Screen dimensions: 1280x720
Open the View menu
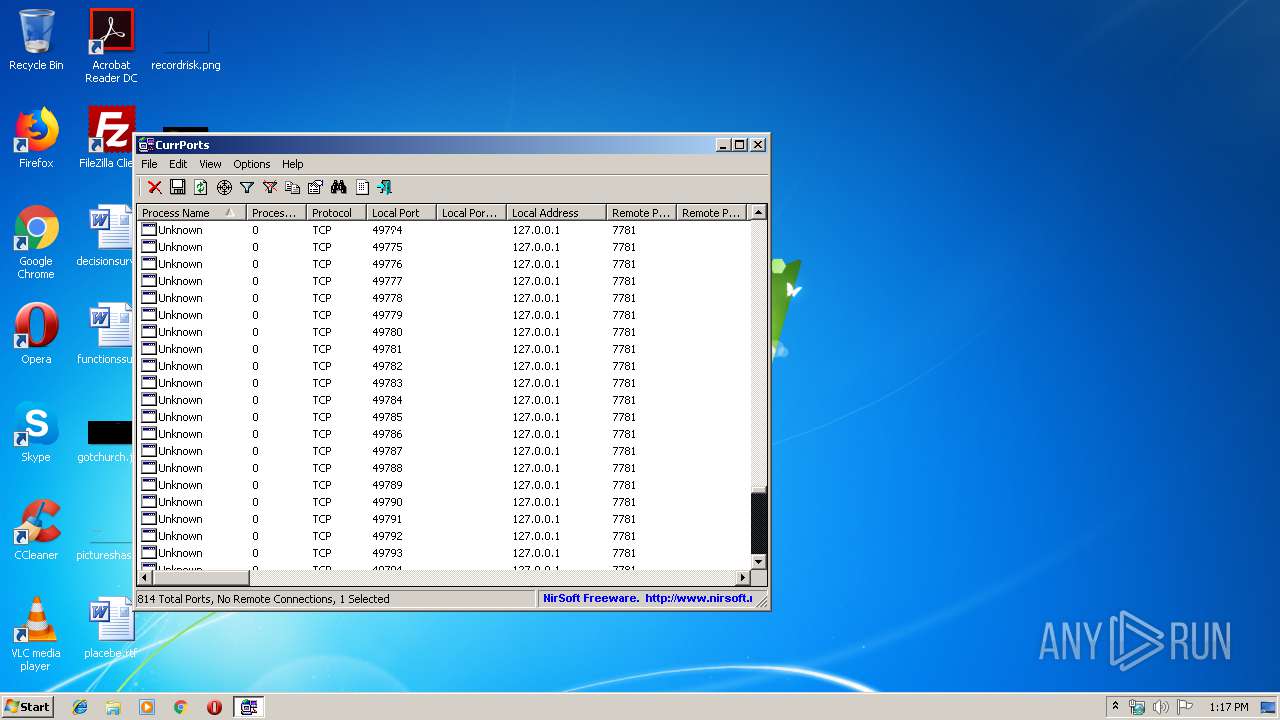click(x=210, y=164)
